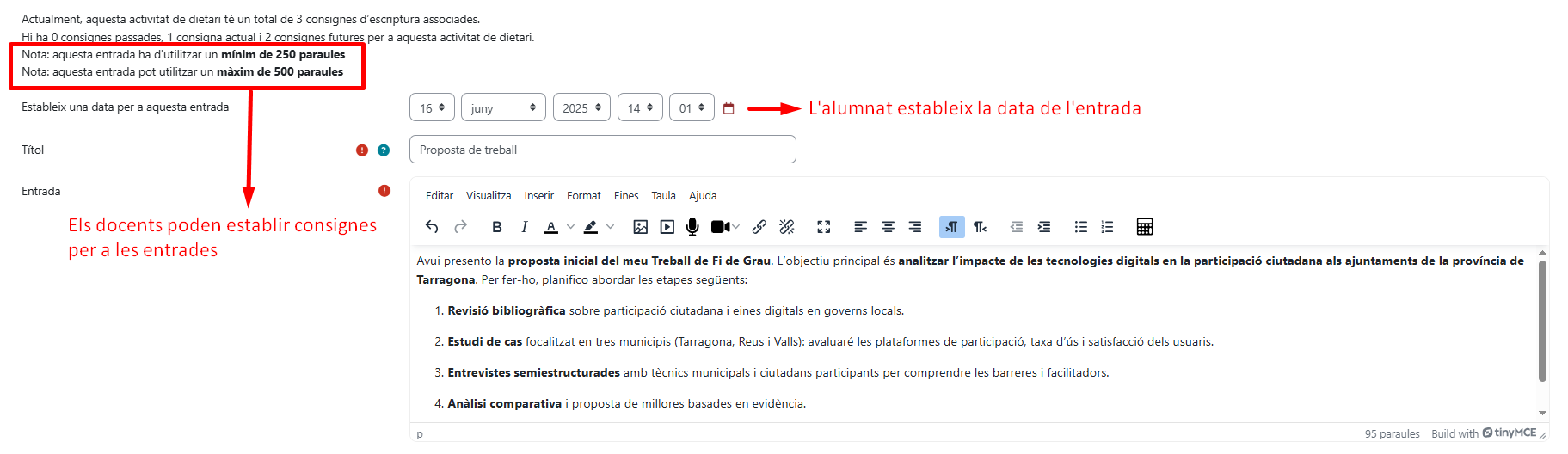Expand the text color options arrow
This screenshot has height=454, width=1568.
point(570,227)
